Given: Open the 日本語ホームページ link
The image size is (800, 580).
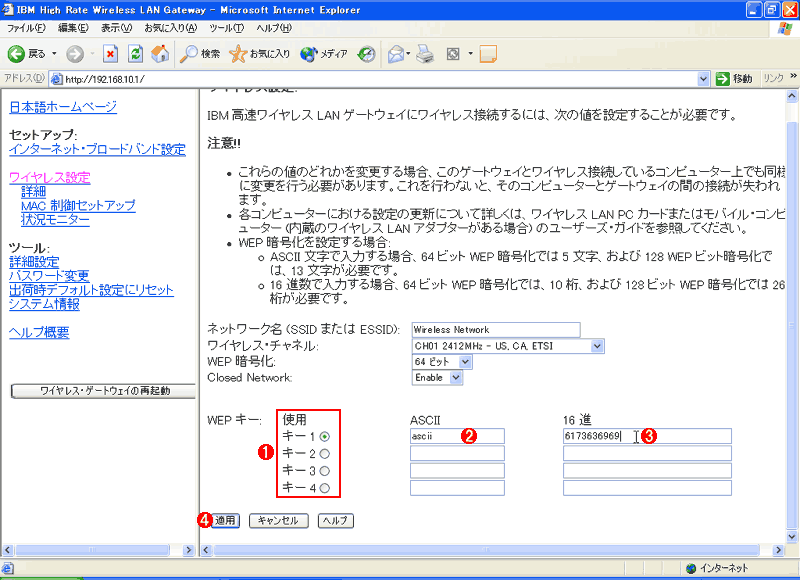Looking at the screenshot, I should tap(63, 107).
